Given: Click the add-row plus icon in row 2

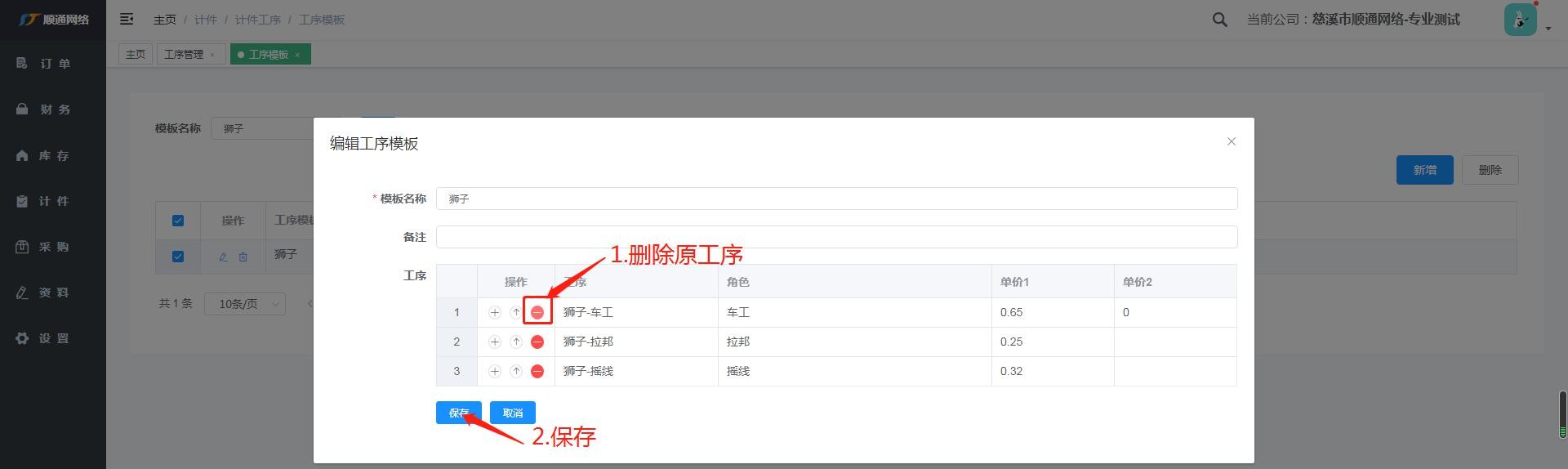Looking at the screenshot, I should [x=495, y=342].
